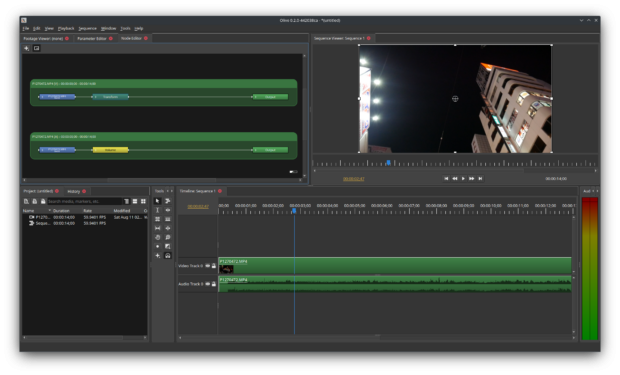Toggle the Audio Track 0 lock
The height and width of the screenshot is (375, 620).
214,284
